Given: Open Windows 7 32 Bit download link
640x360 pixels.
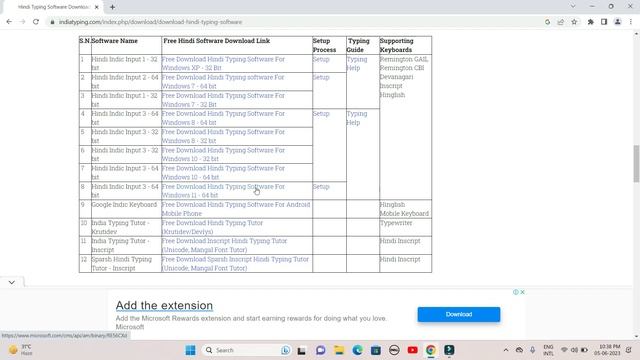Looking at the screenshot, I should pos(223,100).
